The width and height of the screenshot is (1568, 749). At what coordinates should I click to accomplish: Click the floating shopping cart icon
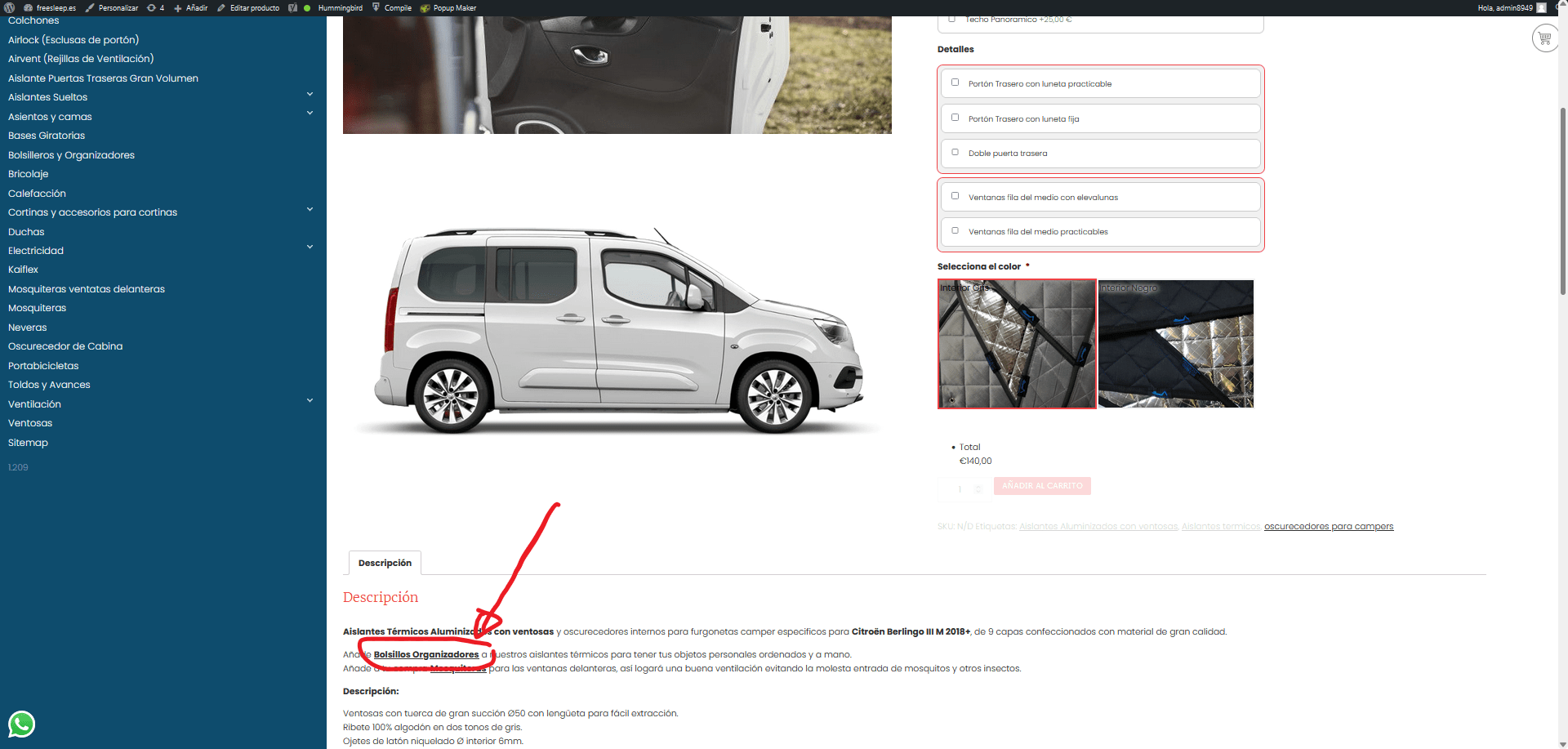(x=1544, y=38)
